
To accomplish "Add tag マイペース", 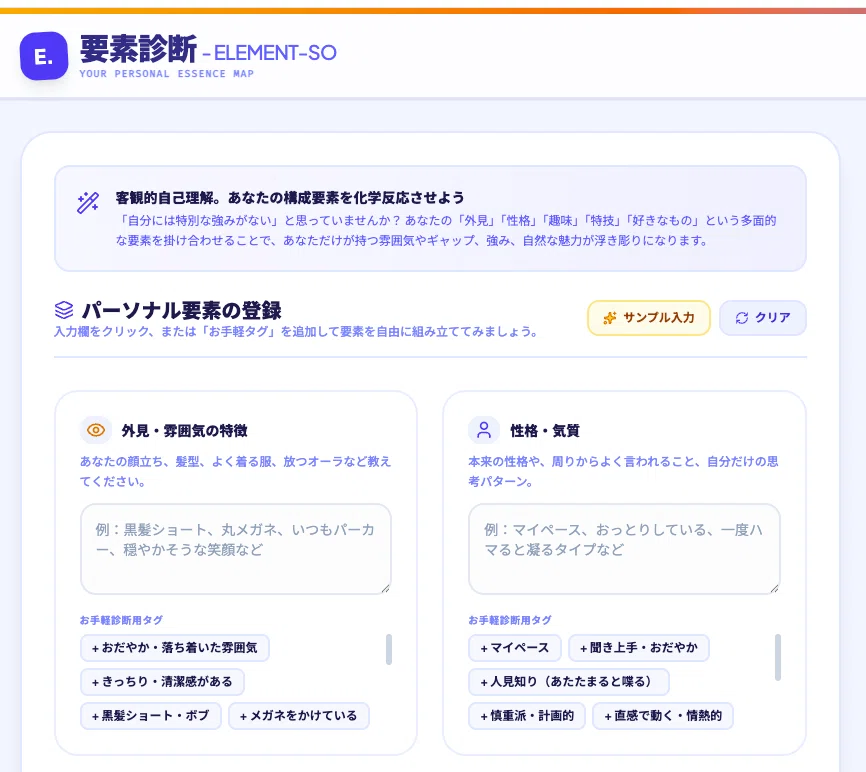I will (515, 648).
